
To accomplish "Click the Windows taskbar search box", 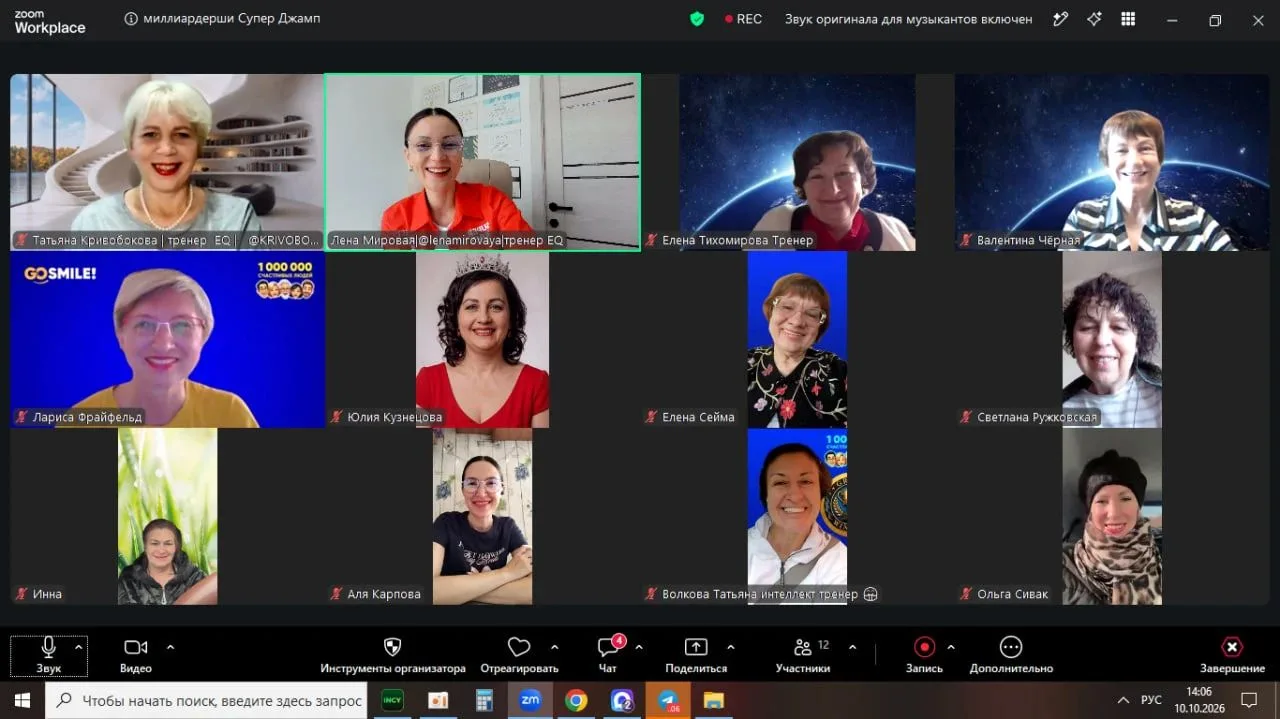I will 207,700.
